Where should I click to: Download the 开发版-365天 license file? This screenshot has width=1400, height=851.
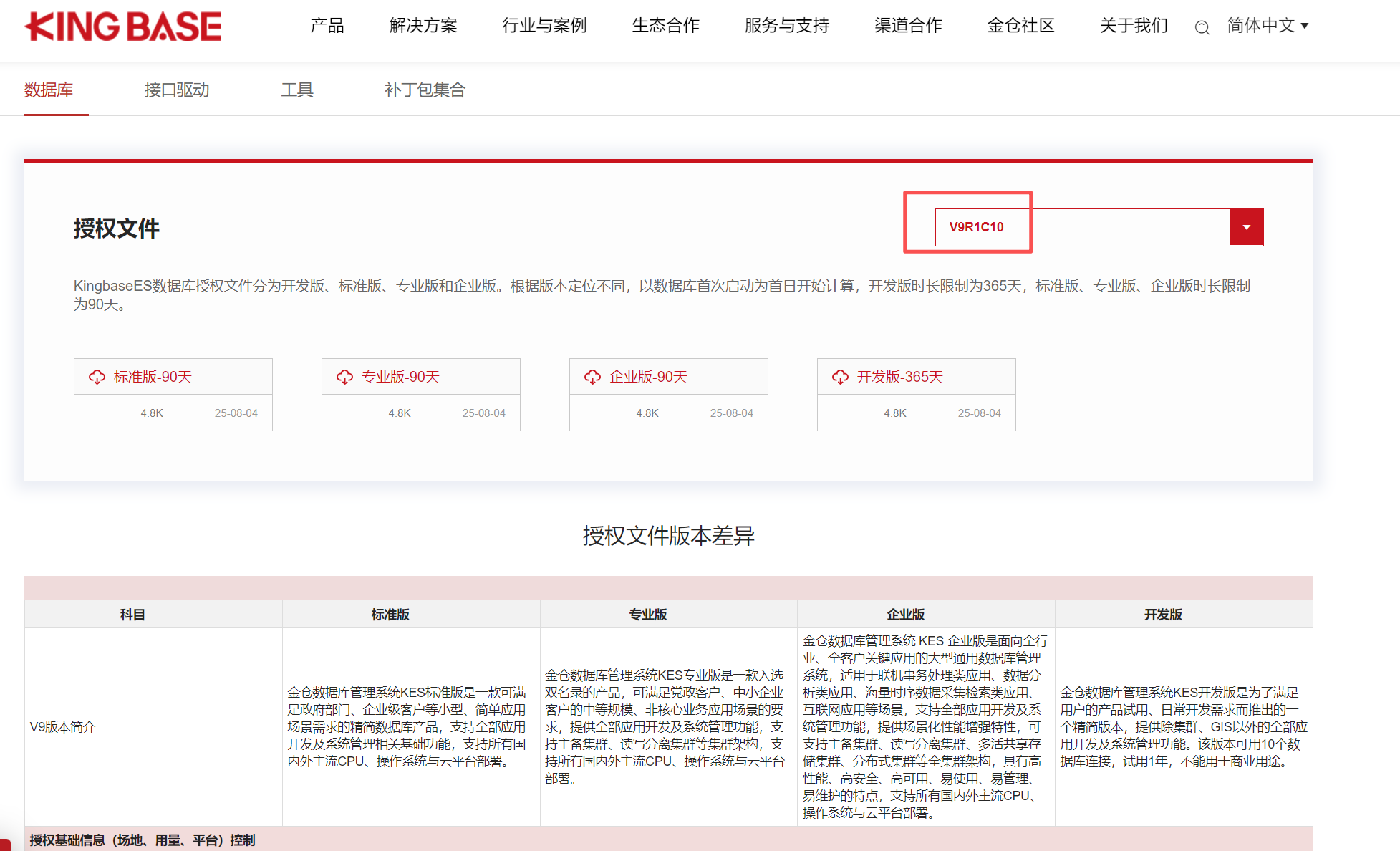click(x=899, y=377)
